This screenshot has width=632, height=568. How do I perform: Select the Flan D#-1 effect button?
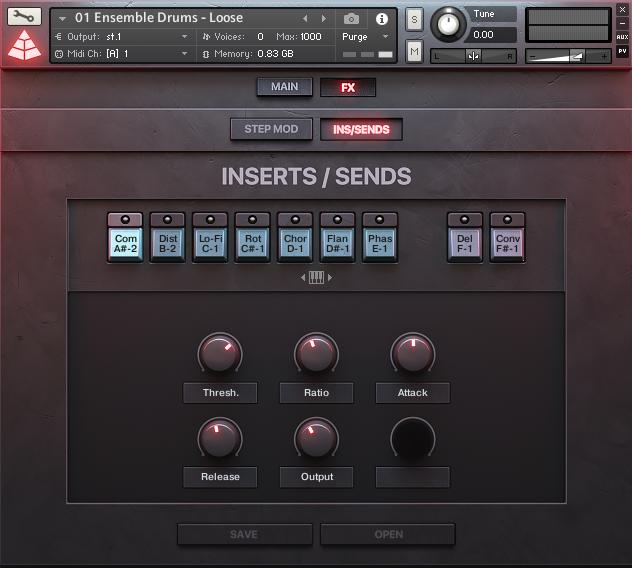pos(337,243)
